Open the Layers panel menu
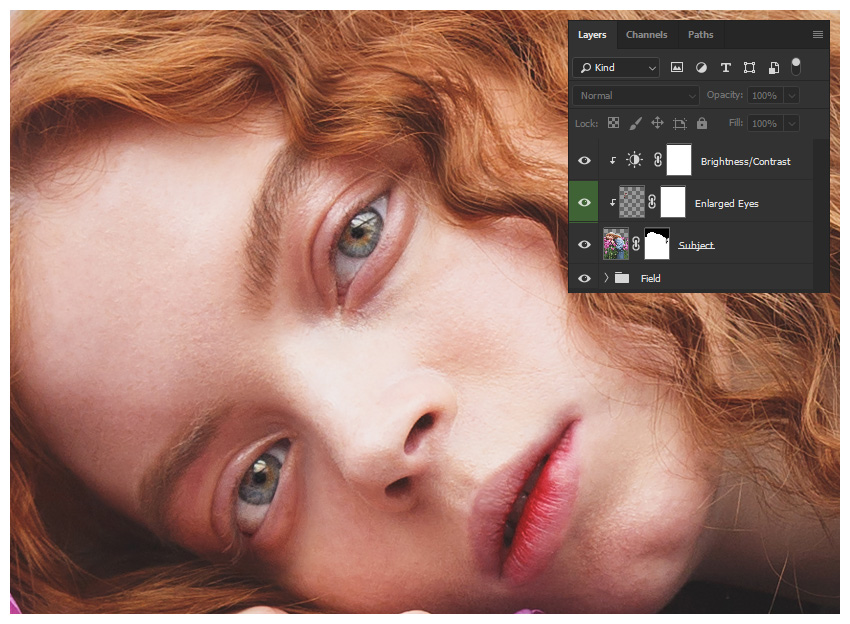Screen dimensions: 850x624 pos(817,35)
